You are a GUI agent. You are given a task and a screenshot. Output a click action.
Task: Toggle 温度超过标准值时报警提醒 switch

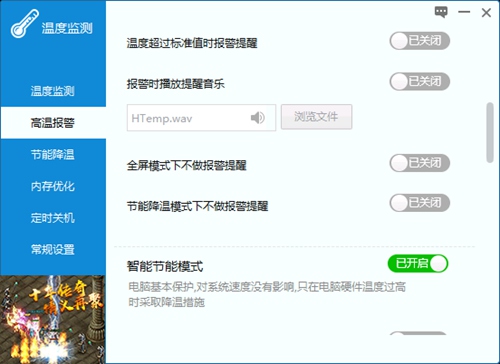[420, 41]
